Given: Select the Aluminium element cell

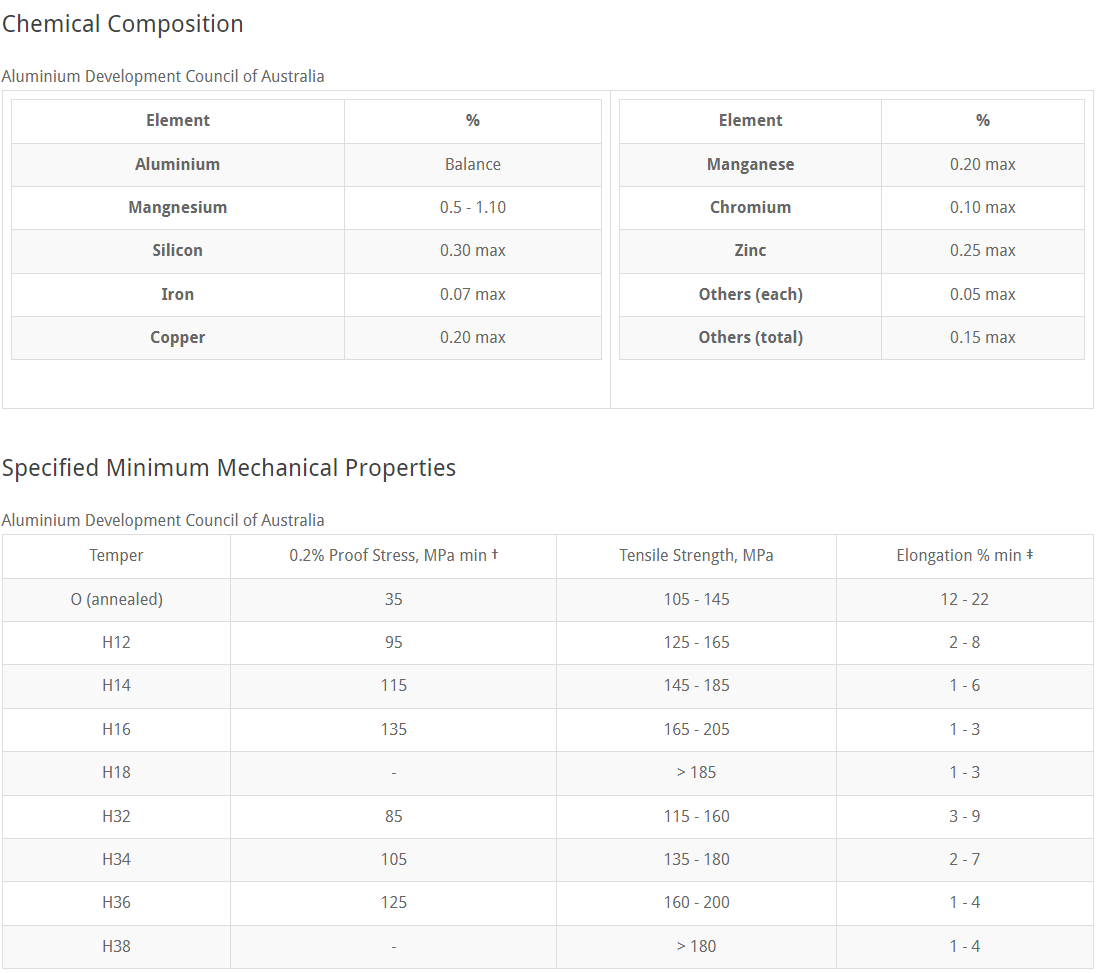Looking at the screenshot, I should tap(177, 164).
